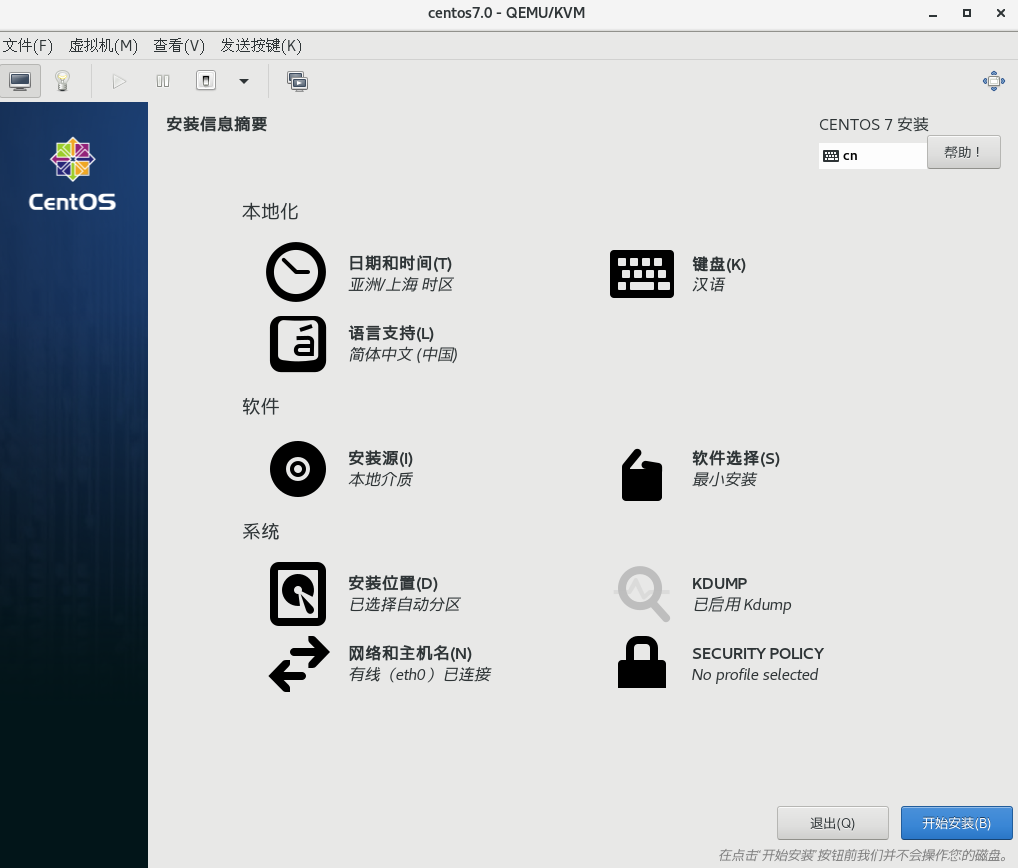
Task: Open 查看(V) menu
Action: pyautogui.click(x=179, y=45)
